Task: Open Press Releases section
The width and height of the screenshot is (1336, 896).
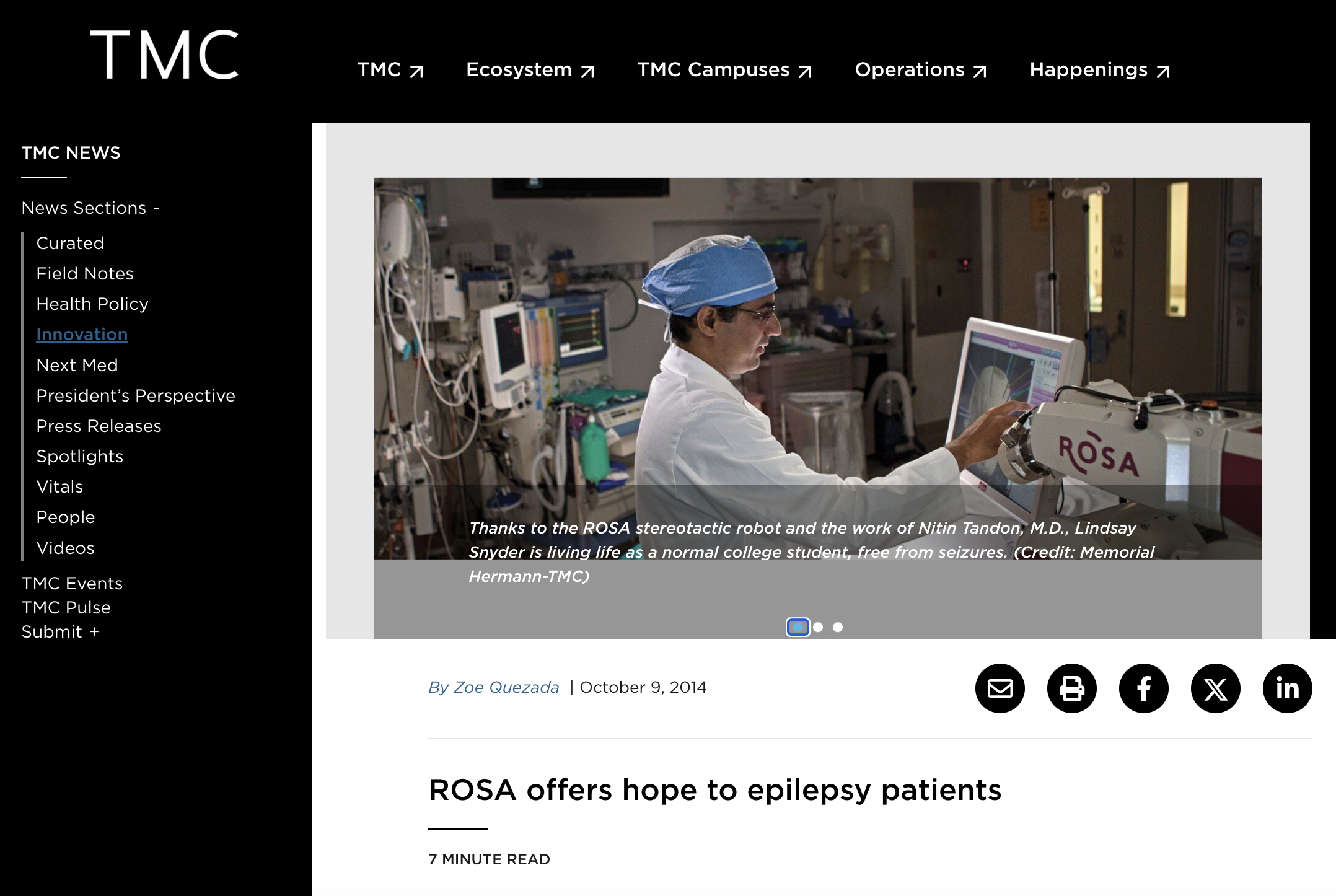Action: coord(99,426)
